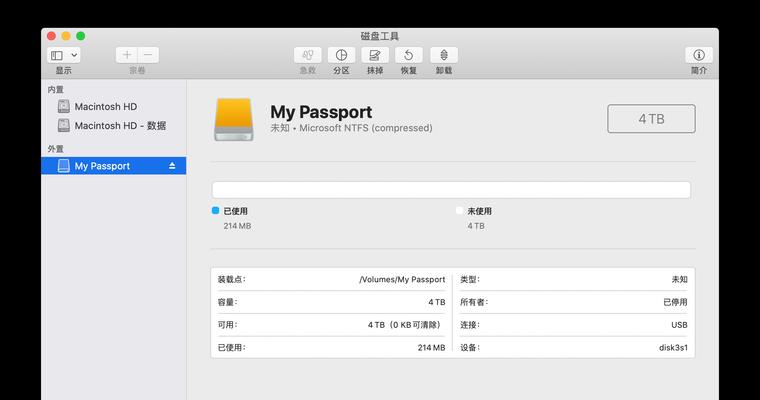Click the 已停用 owners value
760x400 pixels.
pos(675,302)
